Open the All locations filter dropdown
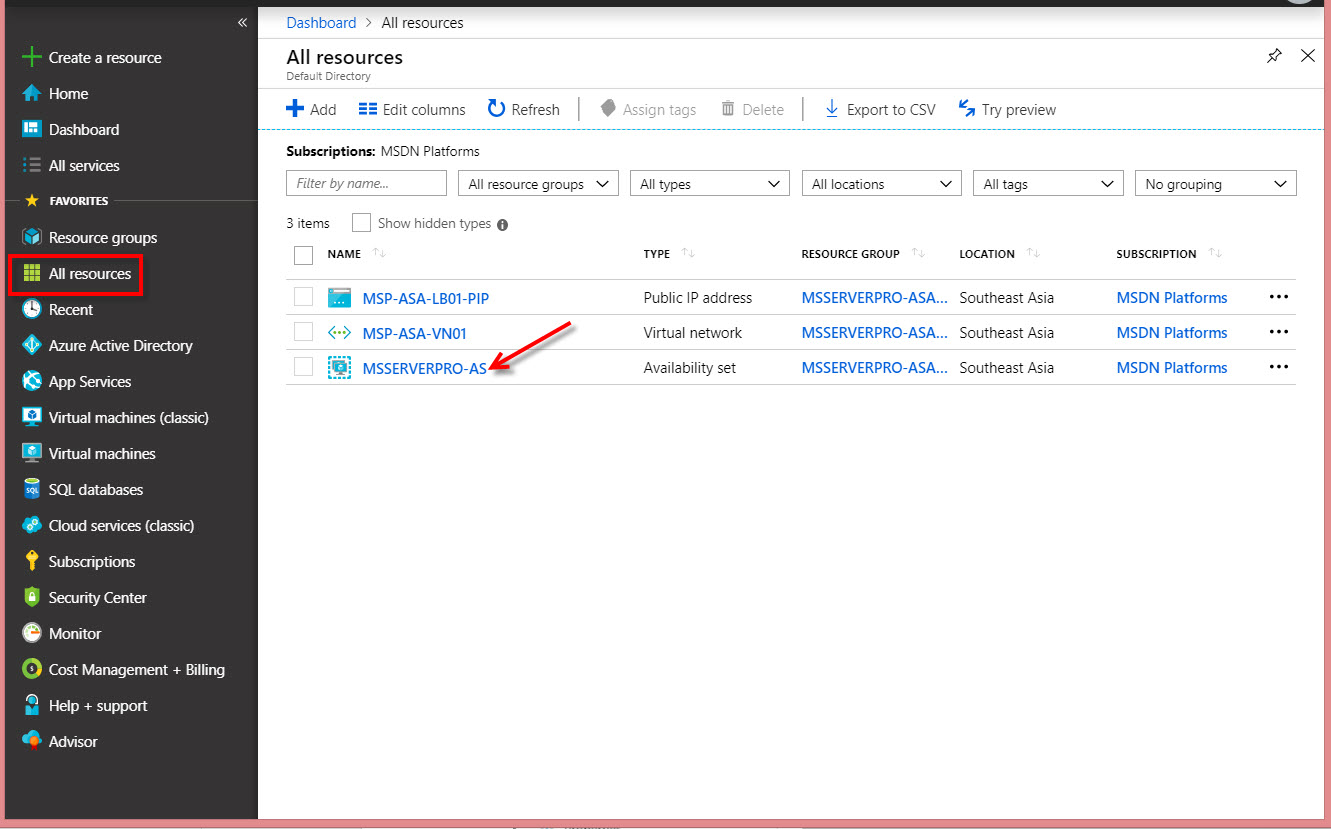 880,183
